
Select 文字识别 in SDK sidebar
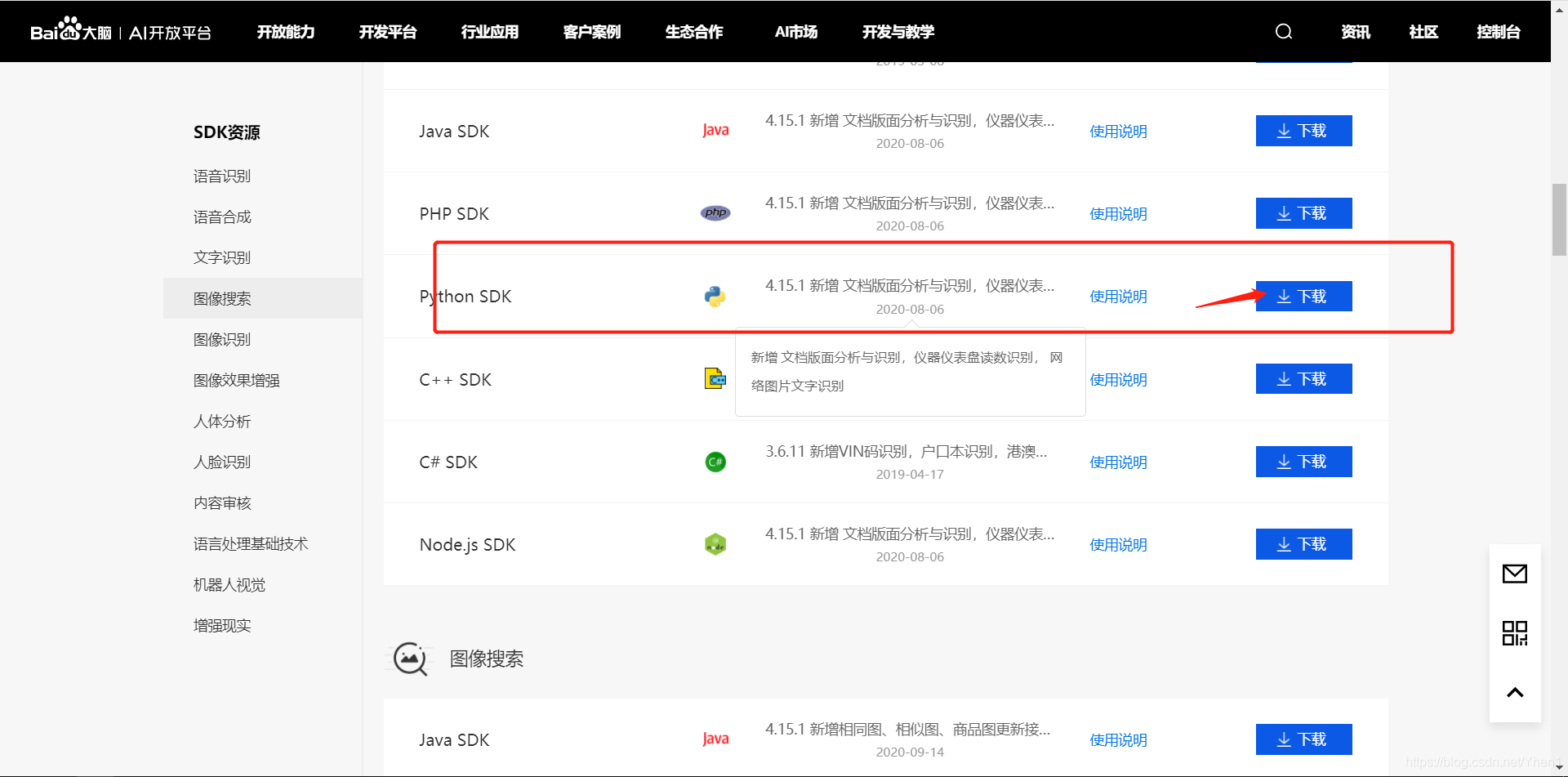point(222,258)
